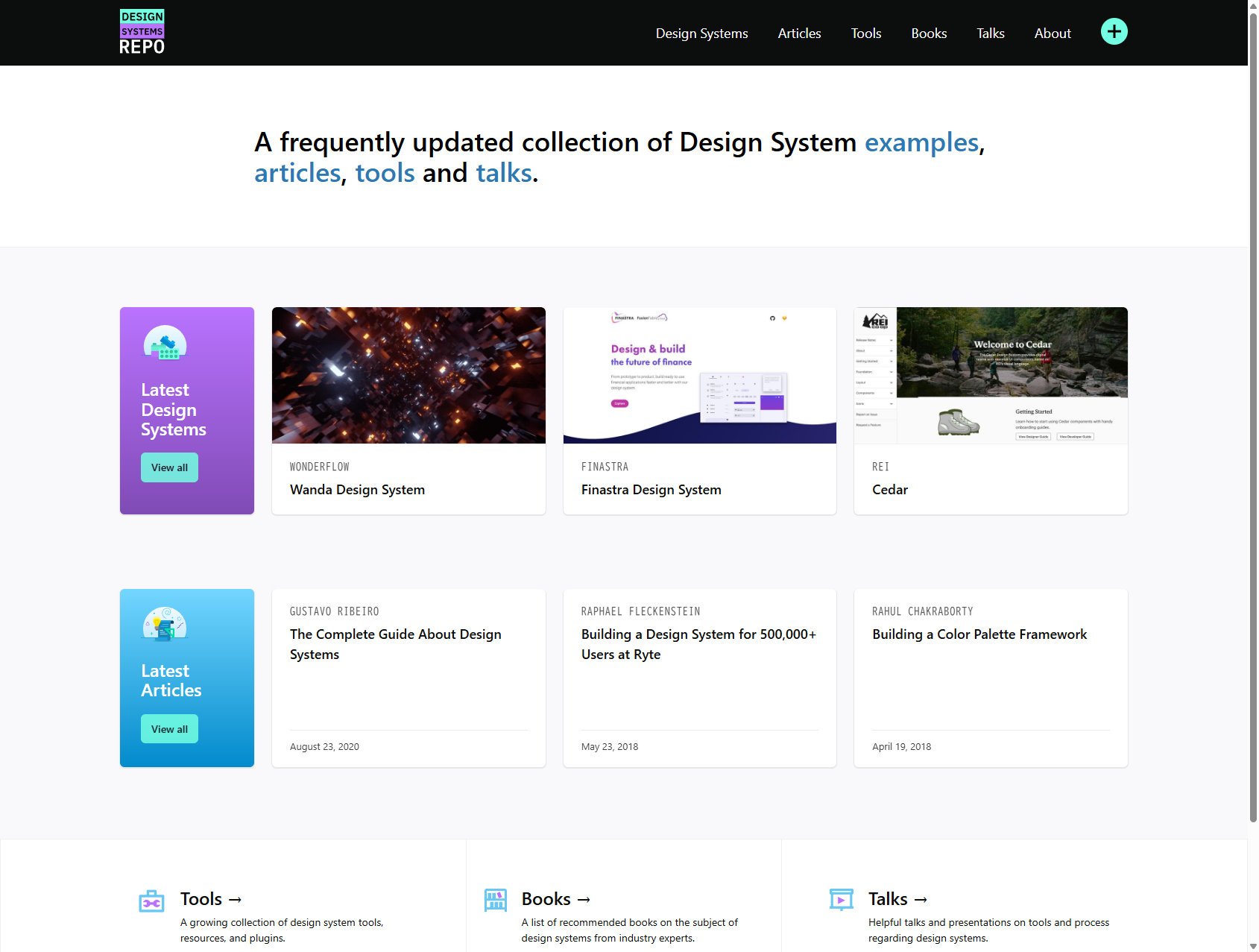Click the arrow next to Talks heading
This screenshot has width=1259, height=952.
pyautogui.click(x=921, y=899)
